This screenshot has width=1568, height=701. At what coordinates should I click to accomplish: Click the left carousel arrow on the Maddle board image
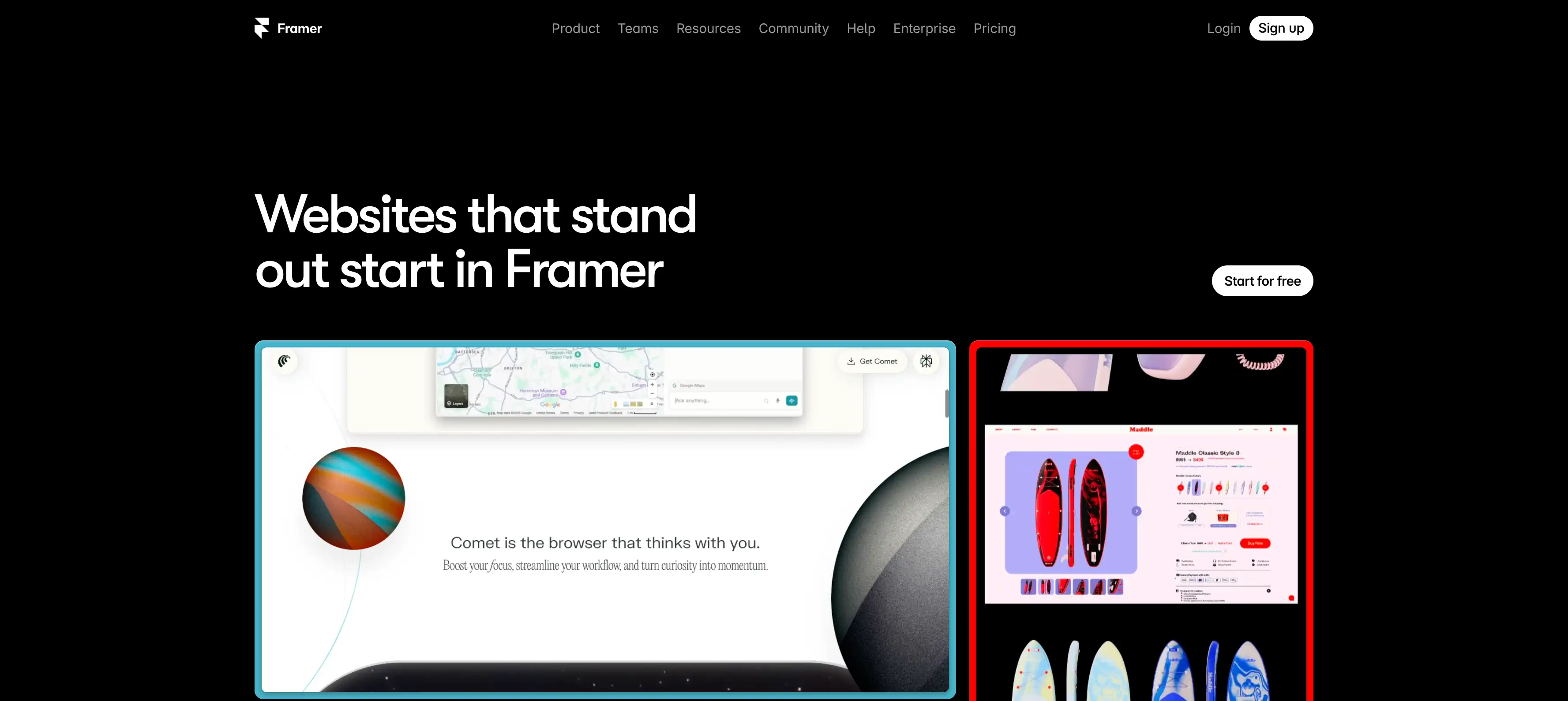(1005, 511)
